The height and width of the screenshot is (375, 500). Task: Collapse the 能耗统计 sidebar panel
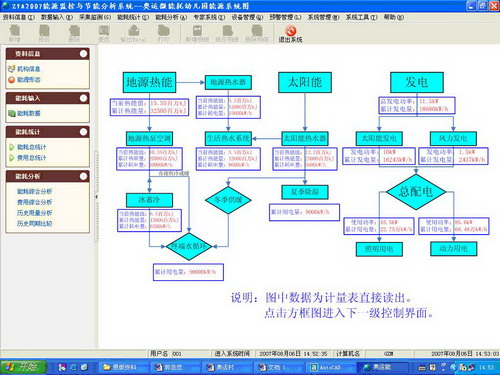83,132
